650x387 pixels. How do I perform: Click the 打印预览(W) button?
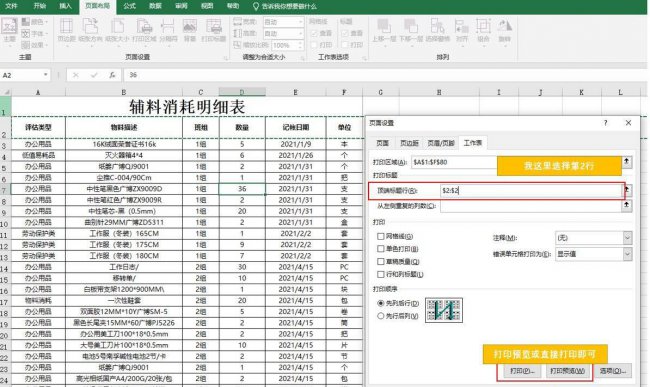click(x=567, y=371)
